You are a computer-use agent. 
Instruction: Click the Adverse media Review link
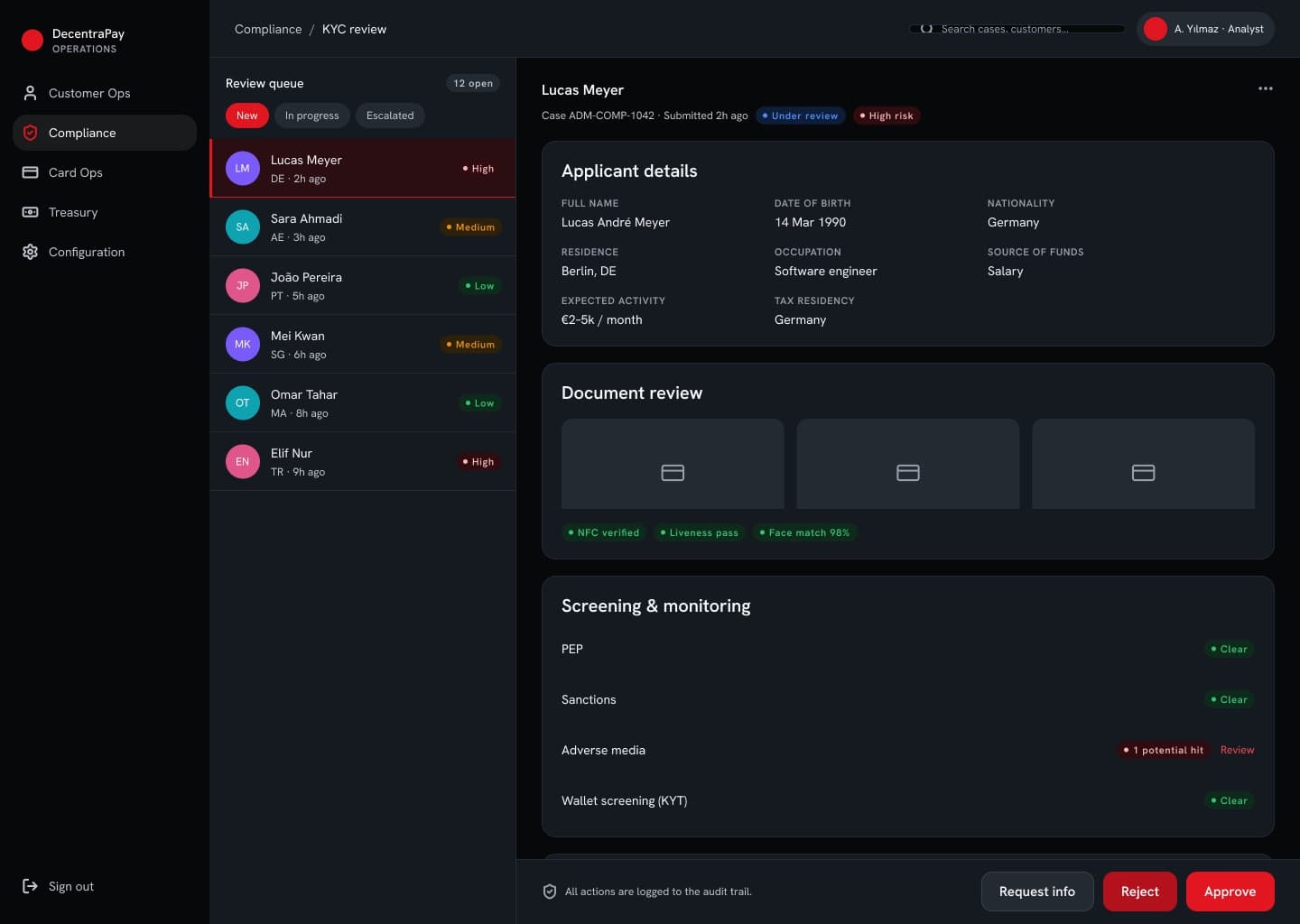[x=1238, y=750]
